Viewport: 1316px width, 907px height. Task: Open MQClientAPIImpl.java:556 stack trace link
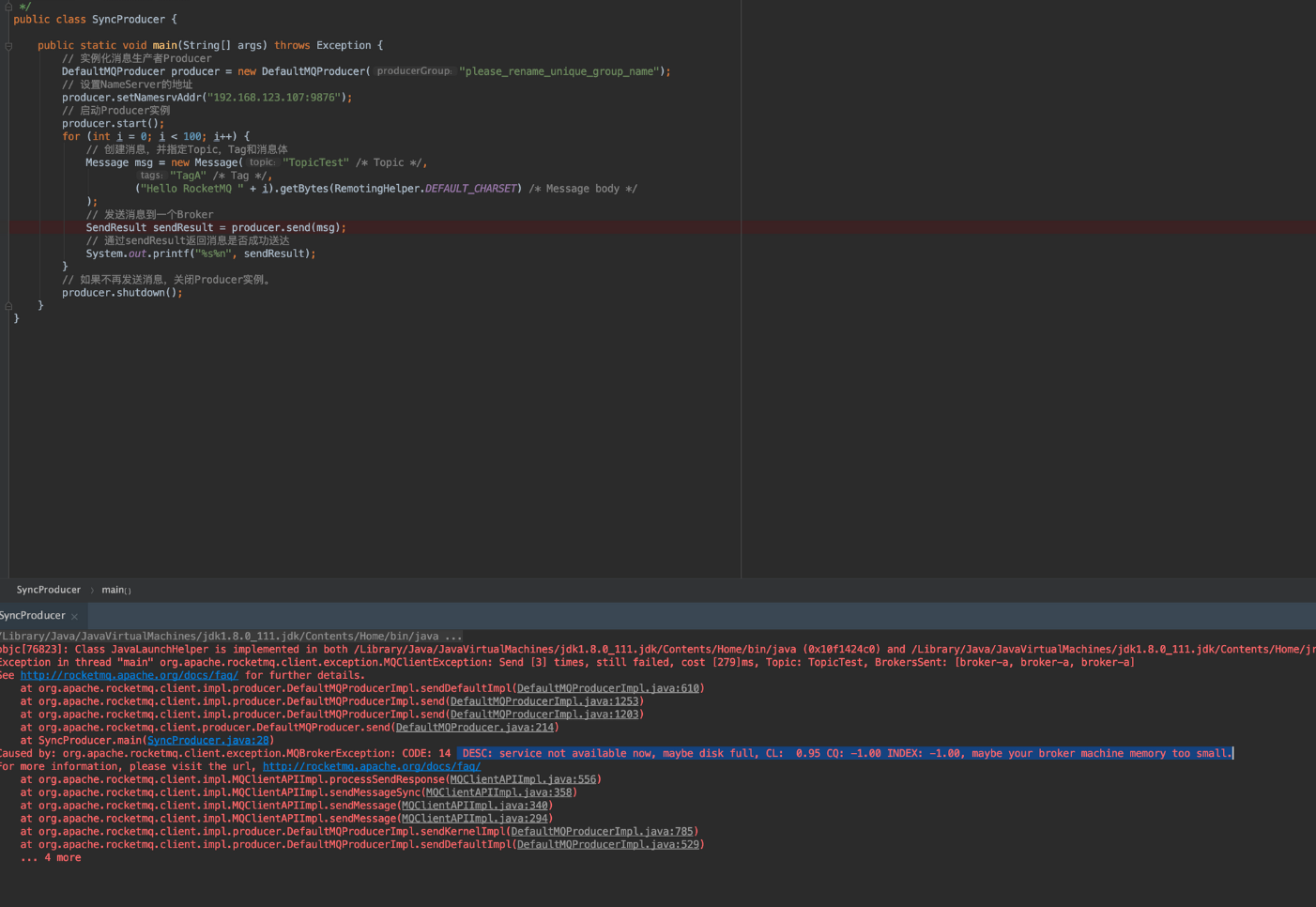(x=523, y=779)
